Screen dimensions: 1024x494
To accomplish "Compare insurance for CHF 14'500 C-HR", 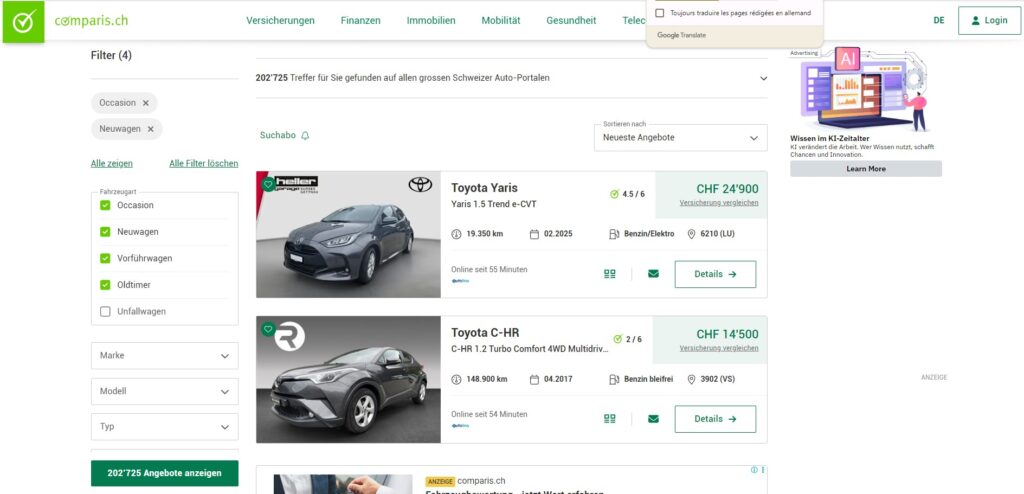I will (x=719, y=348).
